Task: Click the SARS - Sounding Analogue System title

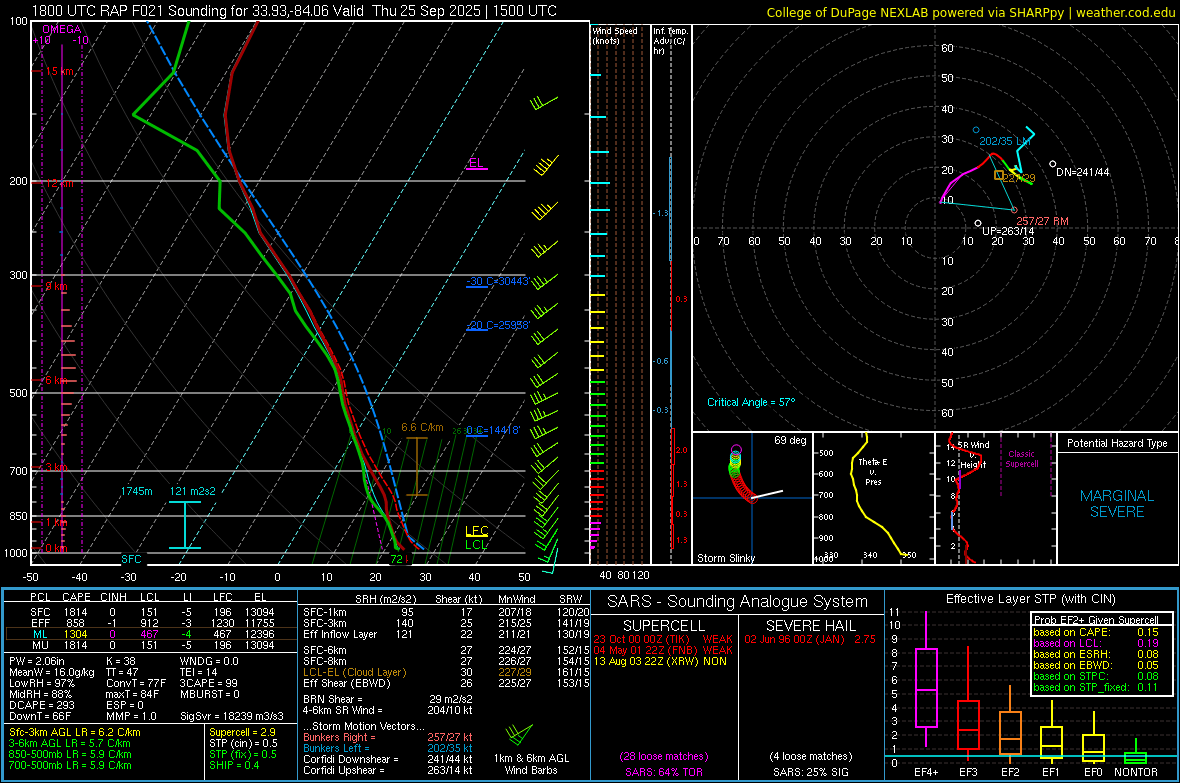Action: [737, 602]
